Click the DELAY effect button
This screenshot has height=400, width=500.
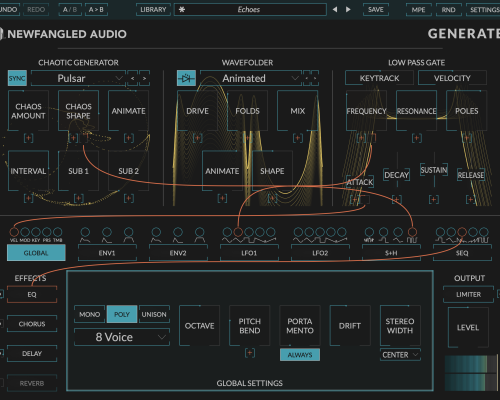coord(32,353)
